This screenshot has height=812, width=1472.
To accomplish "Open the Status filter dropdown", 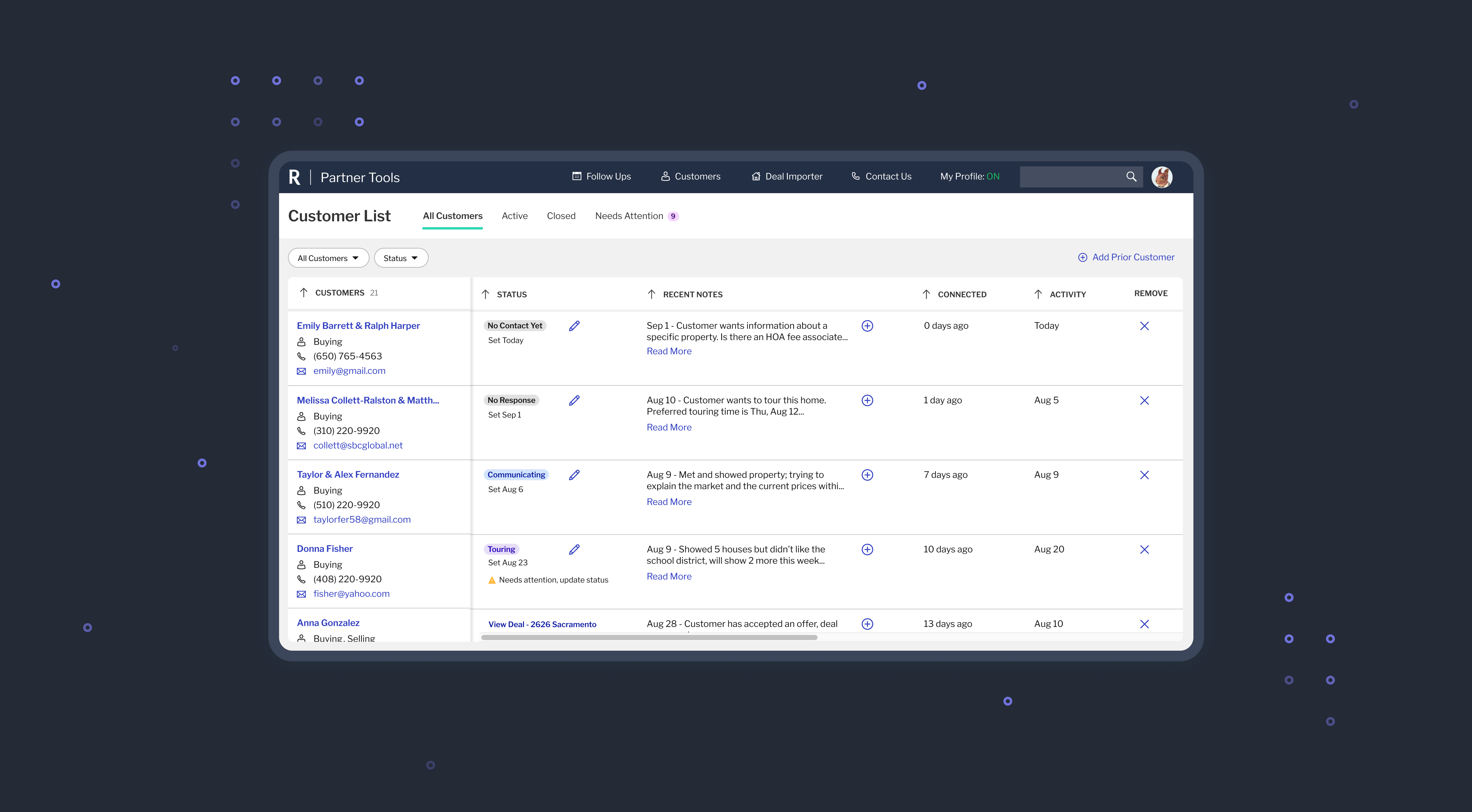I will (x=401, y=258).
